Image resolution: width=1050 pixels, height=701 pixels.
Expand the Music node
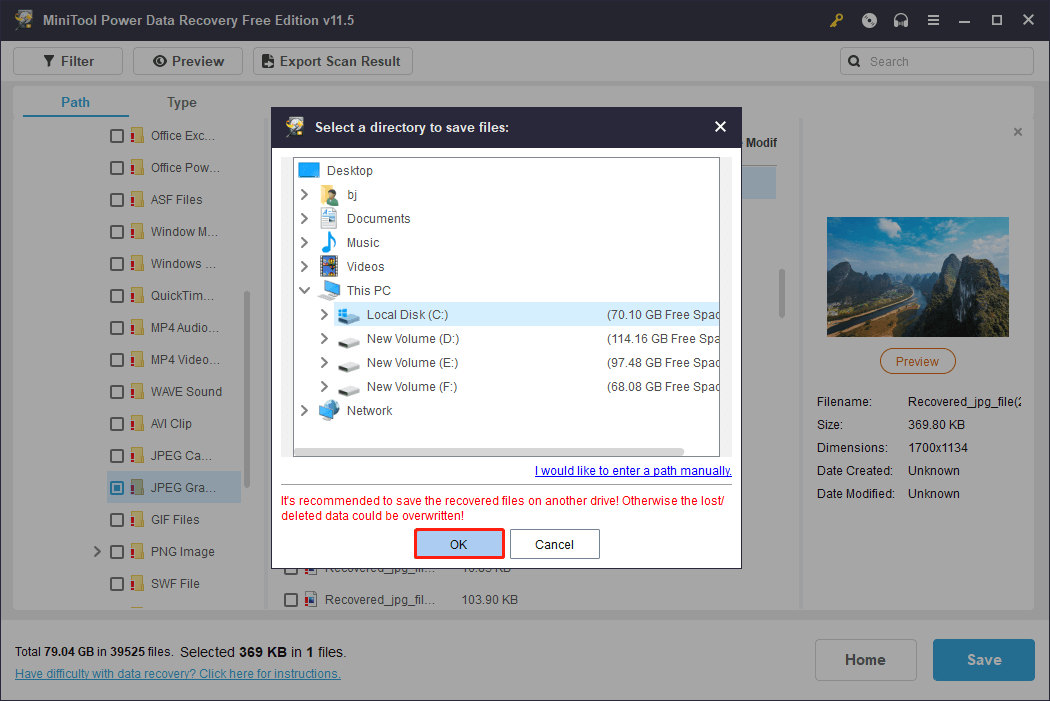click(305, 242)
